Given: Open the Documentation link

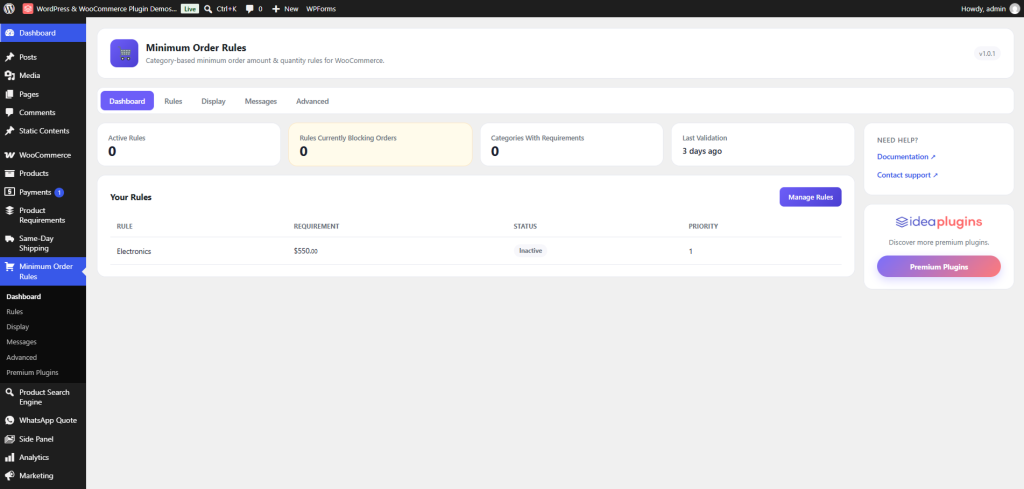Looking at the screenshot, I should (906, 157).
